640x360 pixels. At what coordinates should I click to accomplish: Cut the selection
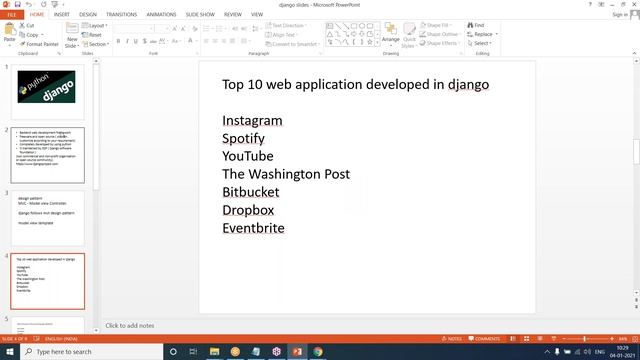tap(27, 25)
